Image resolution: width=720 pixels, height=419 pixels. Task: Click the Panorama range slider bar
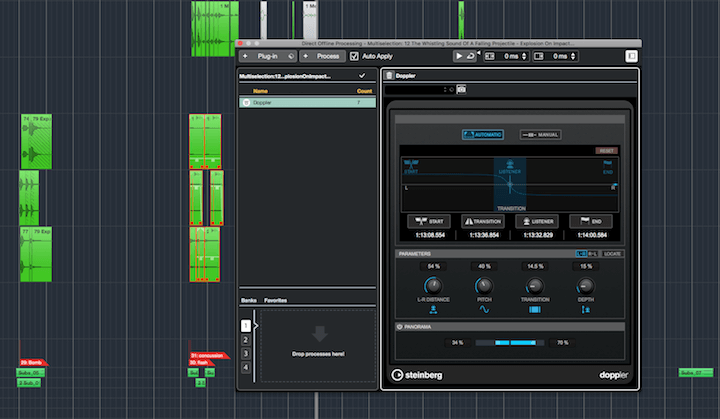click(510, 343)
